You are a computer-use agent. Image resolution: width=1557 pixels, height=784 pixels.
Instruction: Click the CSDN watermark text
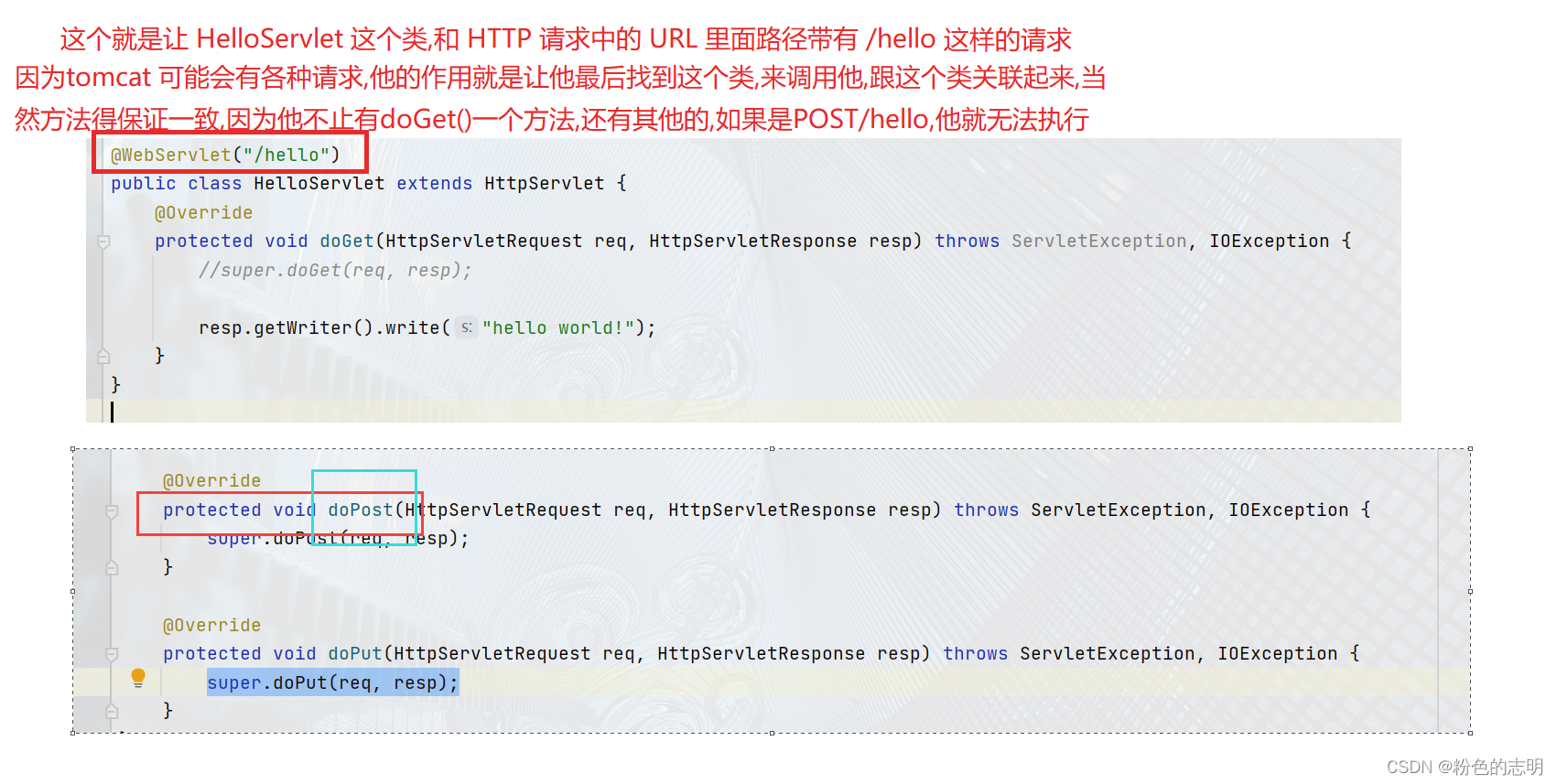(x=1465, y=767)
